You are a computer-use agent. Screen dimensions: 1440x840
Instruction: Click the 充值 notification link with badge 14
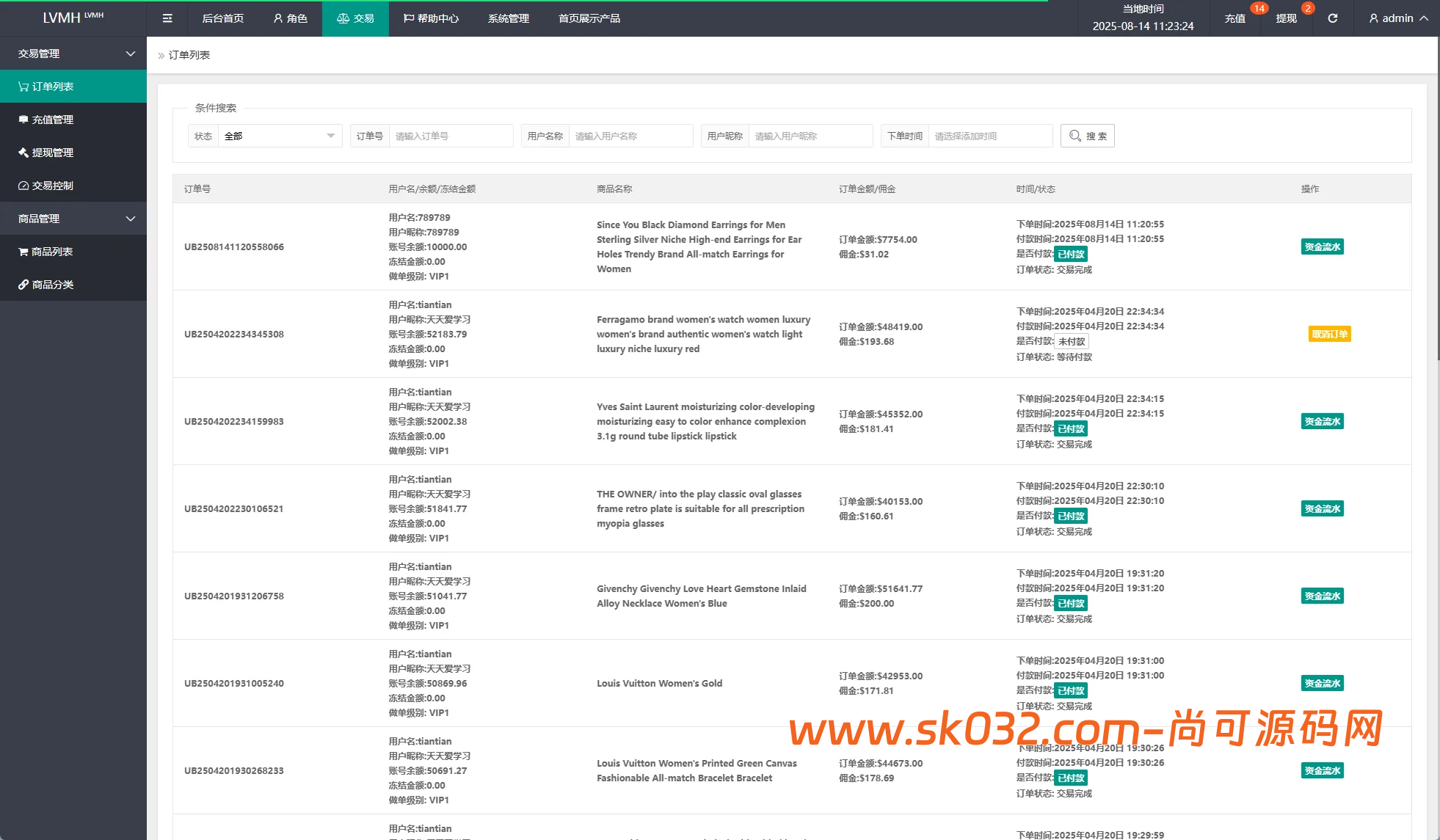[x=1235, y=18]
